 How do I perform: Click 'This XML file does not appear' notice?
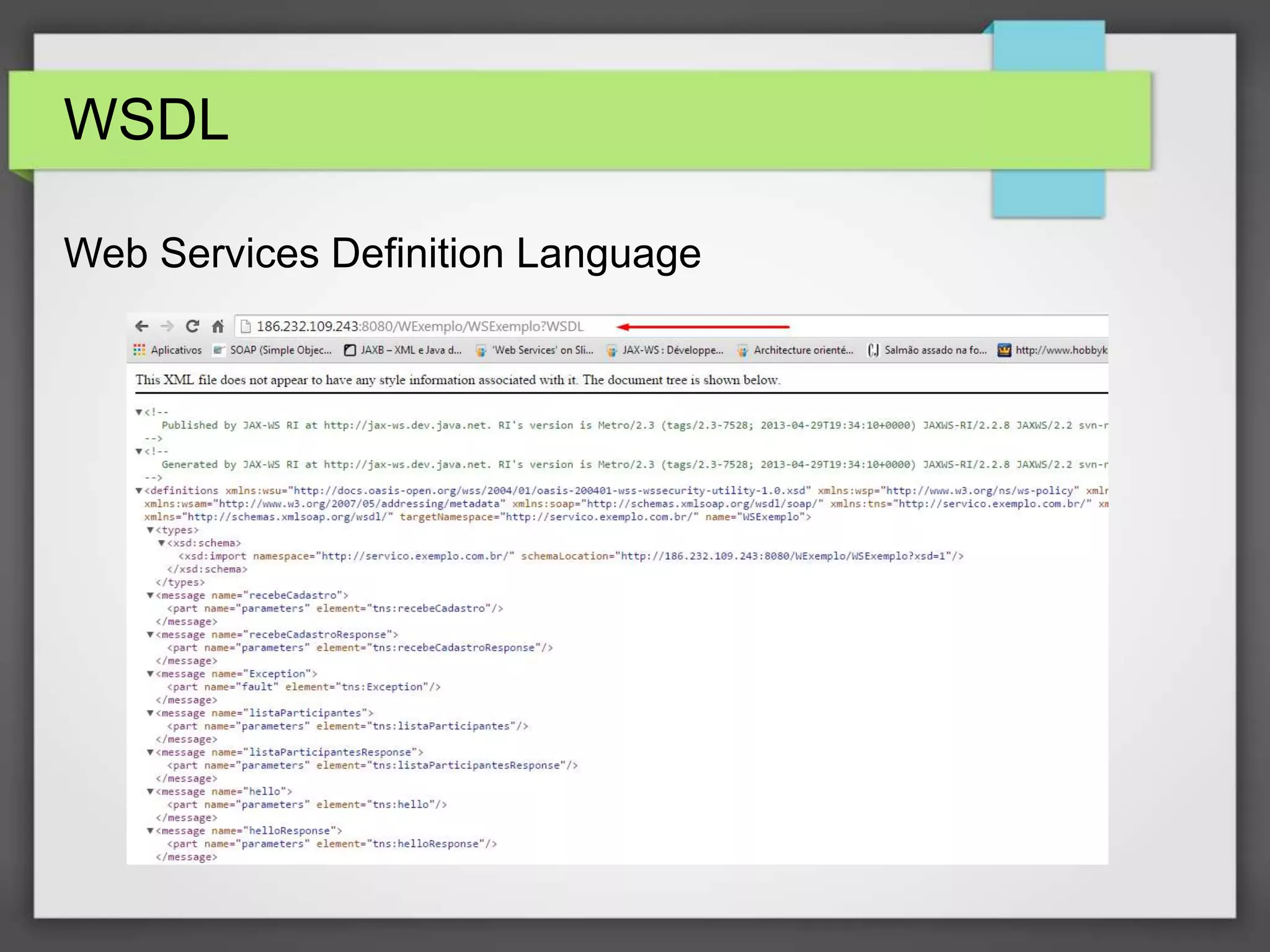coord(458,380)
